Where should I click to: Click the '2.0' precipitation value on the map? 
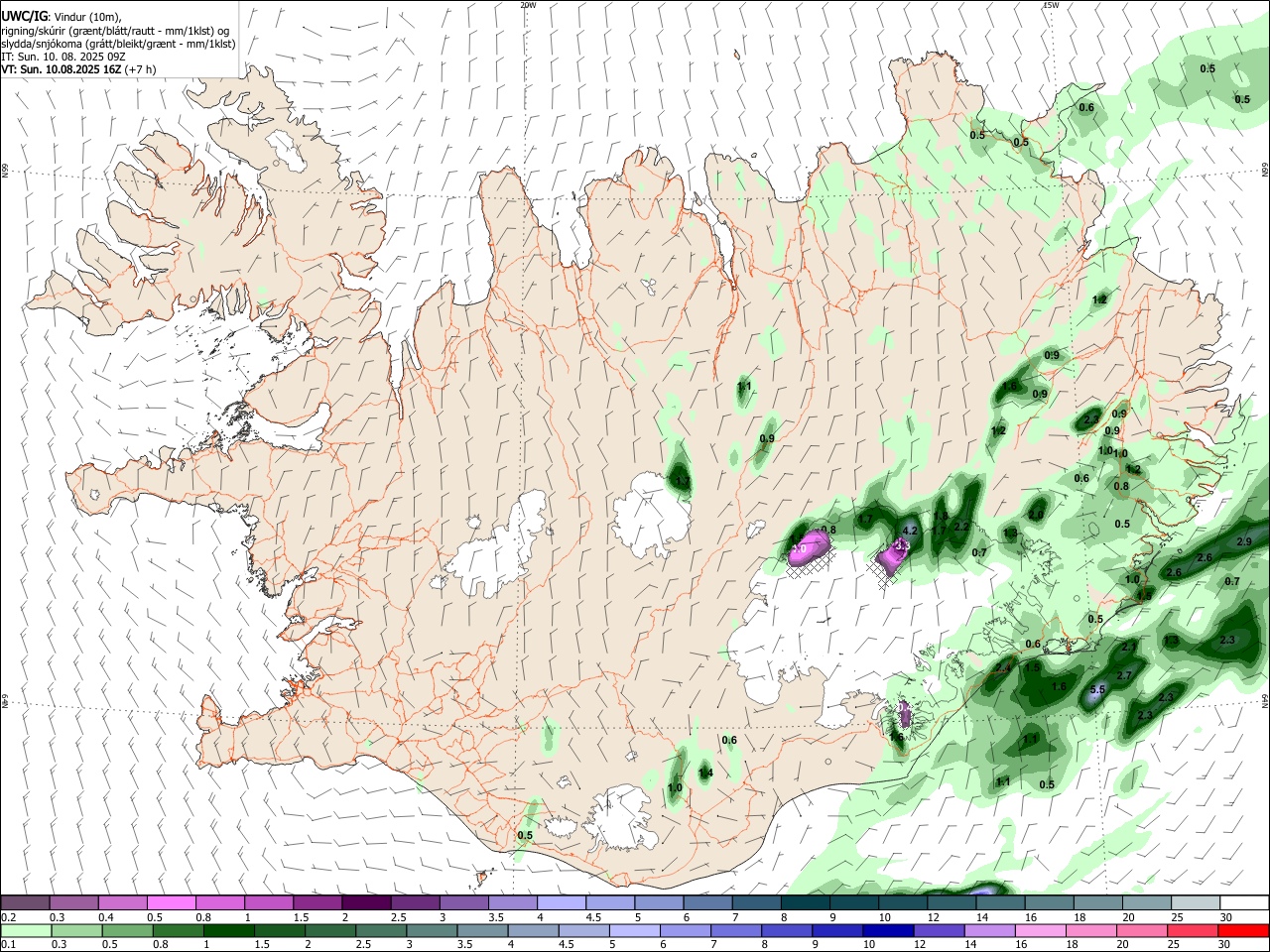click(x=1036, y=515)
